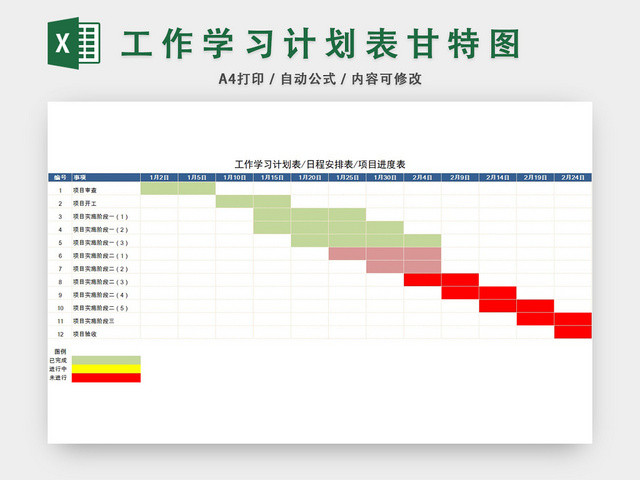This screenshot has width=640, height=480.
Task: Select the 2月14日 date header
Action: [498, 178]
